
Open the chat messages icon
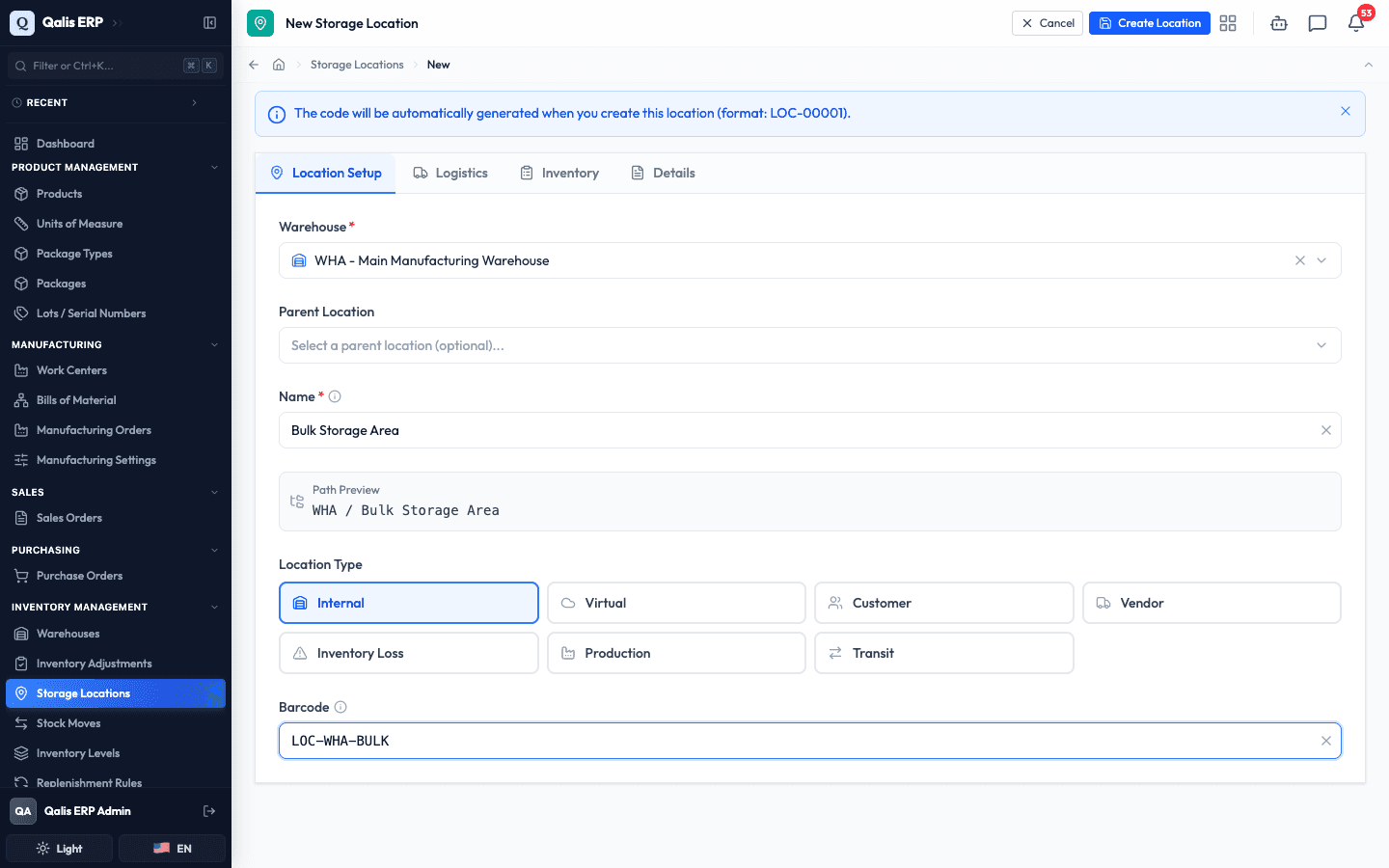(1318, 23)
